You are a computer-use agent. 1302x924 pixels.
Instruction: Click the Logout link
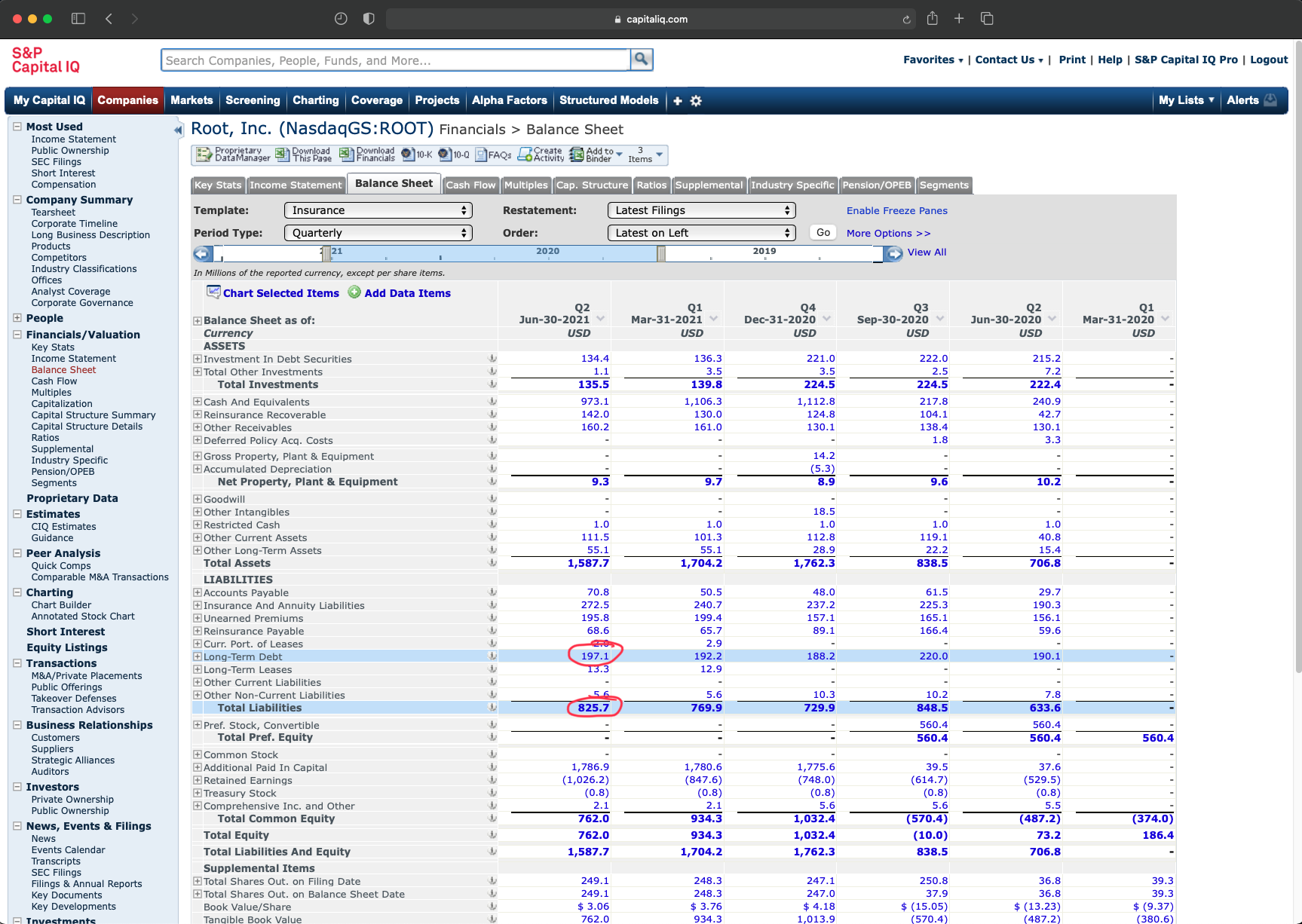coord(1269,60)
